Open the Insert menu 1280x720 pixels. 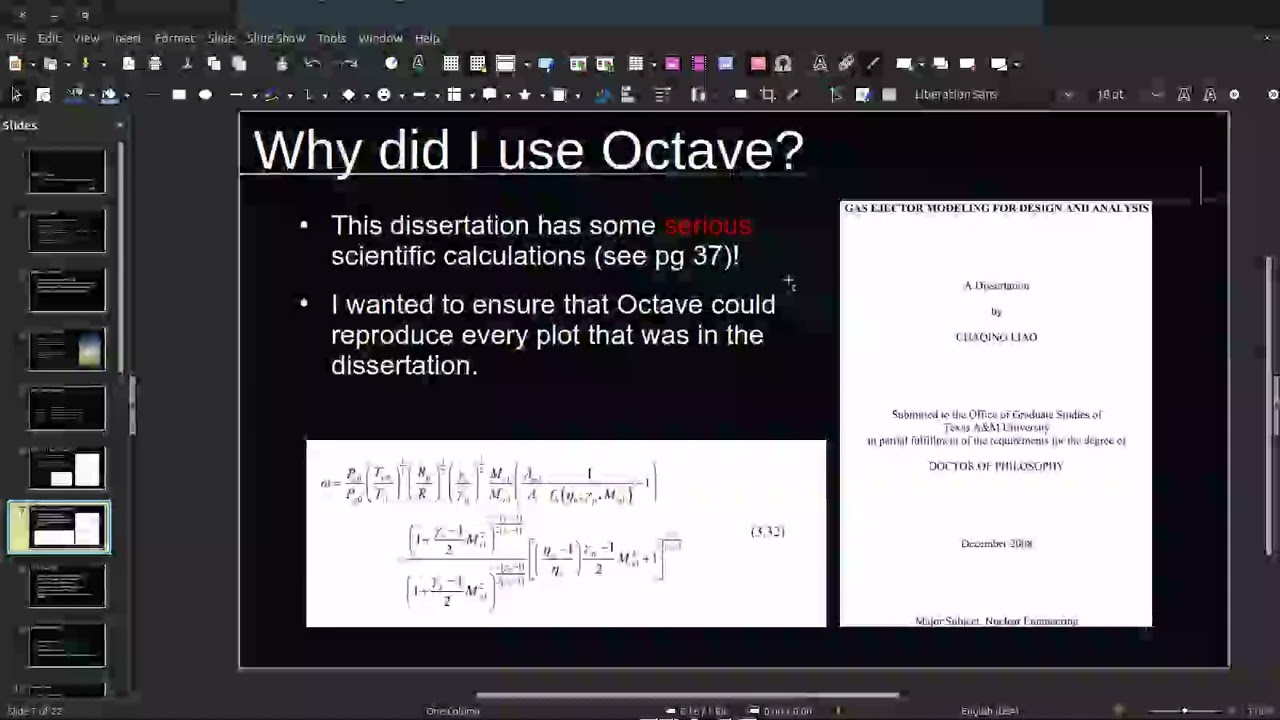point(127,38)
